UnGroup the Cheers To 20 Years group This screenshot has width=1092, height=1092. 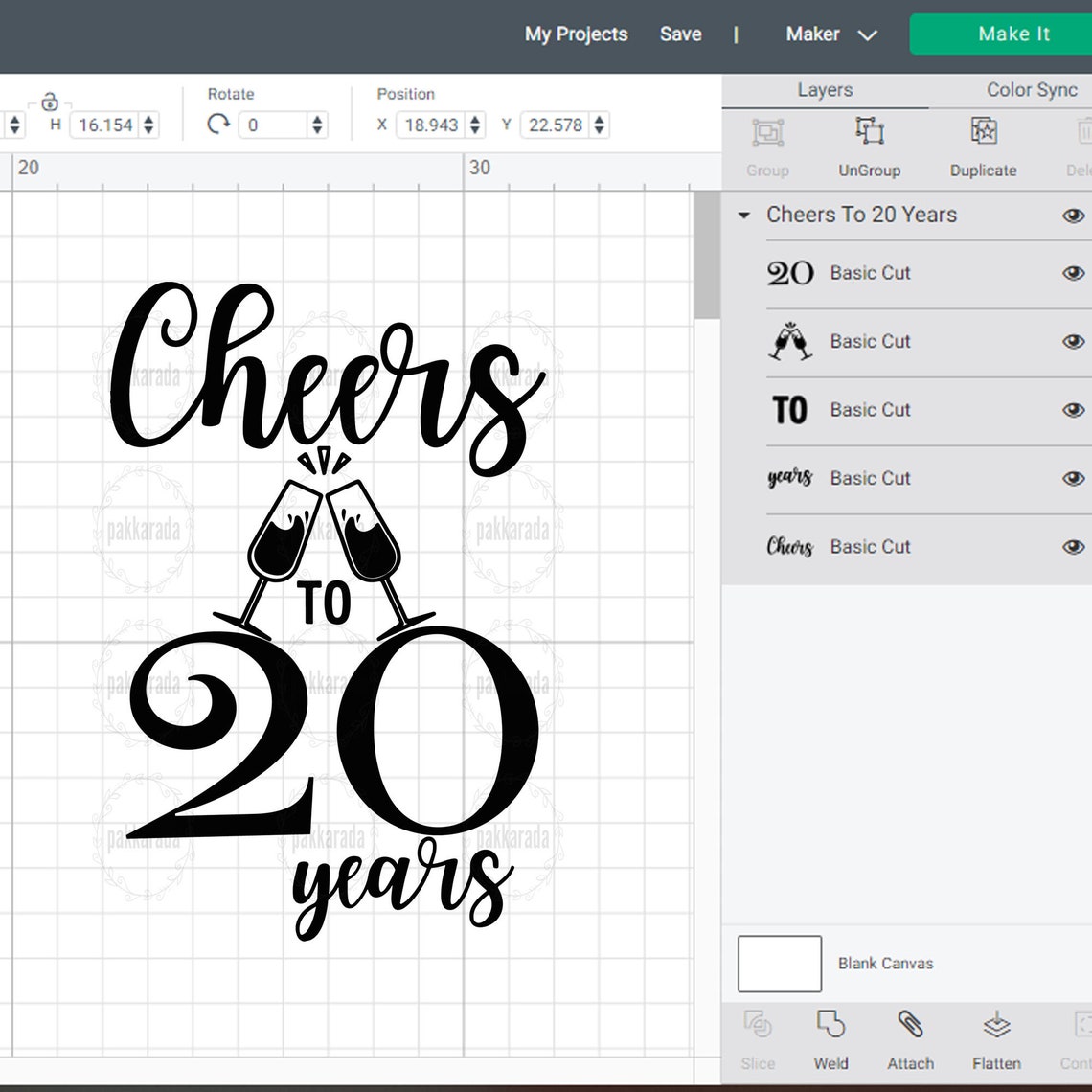(x=869, y=144)
